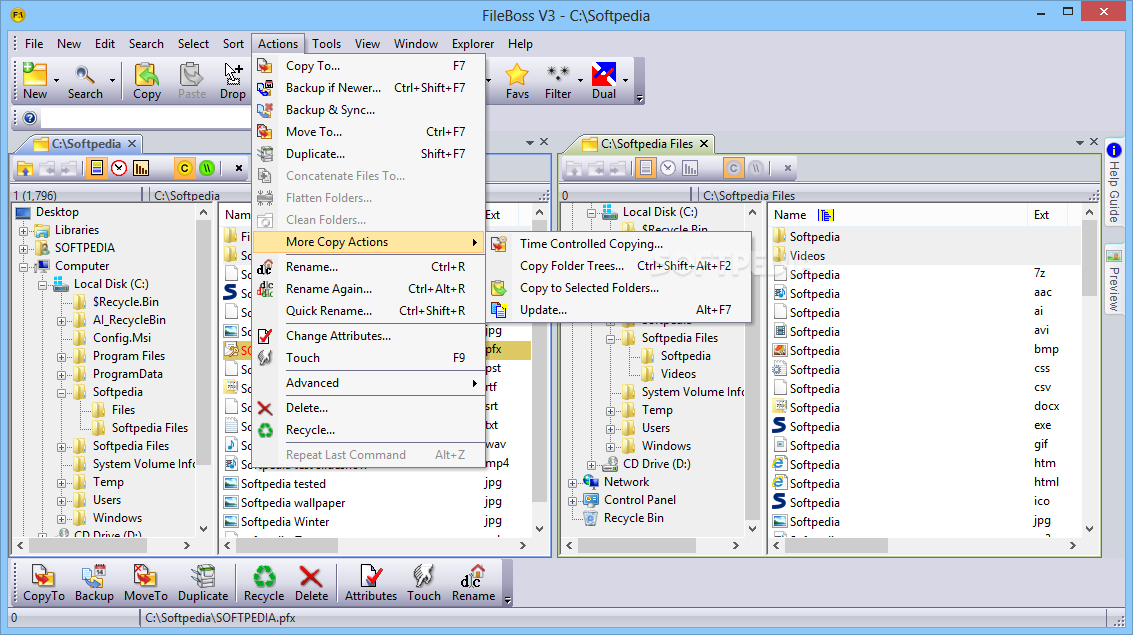Click Recycle button in bottom toolbar
Screen dimensions: 1133x635
(x=264, y=583)
